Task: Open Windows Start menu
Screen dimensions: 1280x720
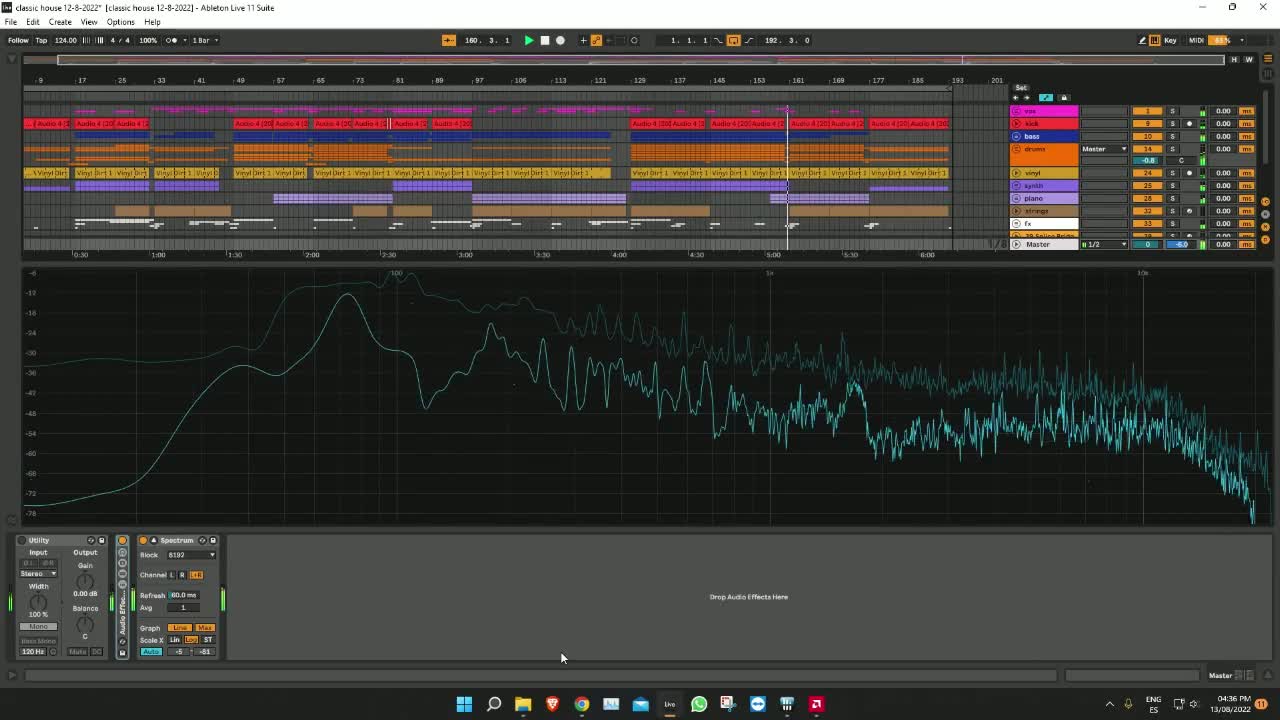Action: 464,704
